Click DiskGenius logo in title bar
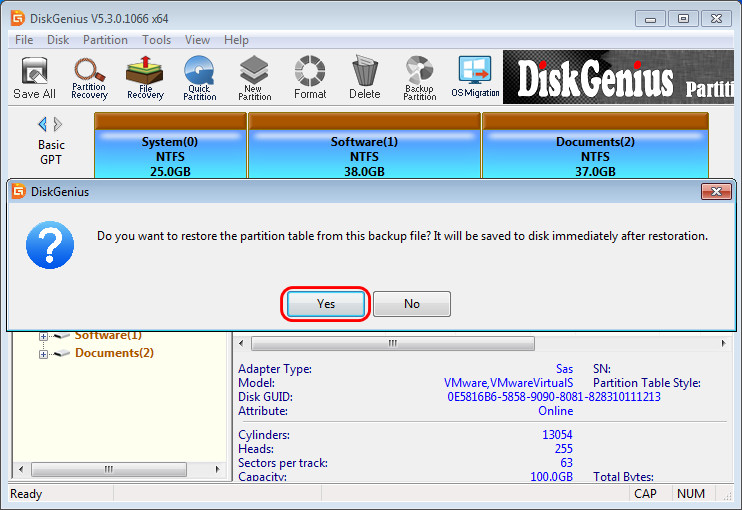 (x=18, y=18)
